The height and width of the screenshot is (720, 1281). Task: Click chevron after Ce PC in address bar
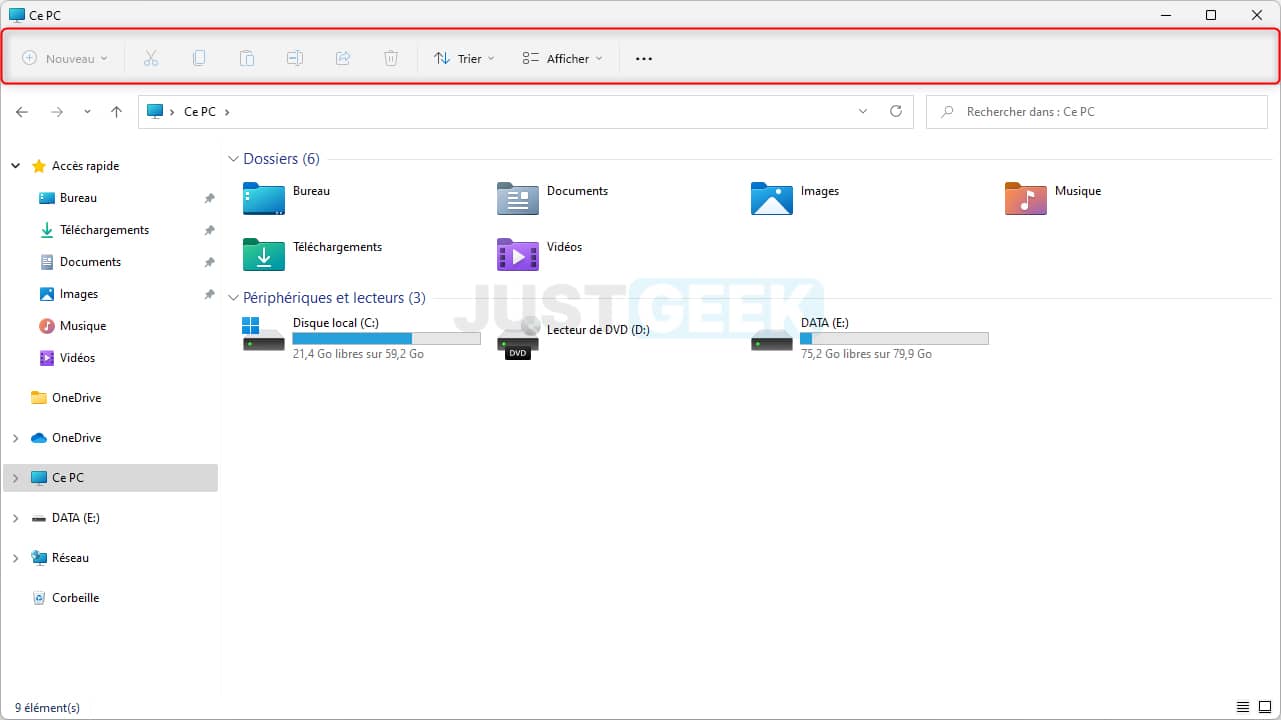tap(227, 112)
